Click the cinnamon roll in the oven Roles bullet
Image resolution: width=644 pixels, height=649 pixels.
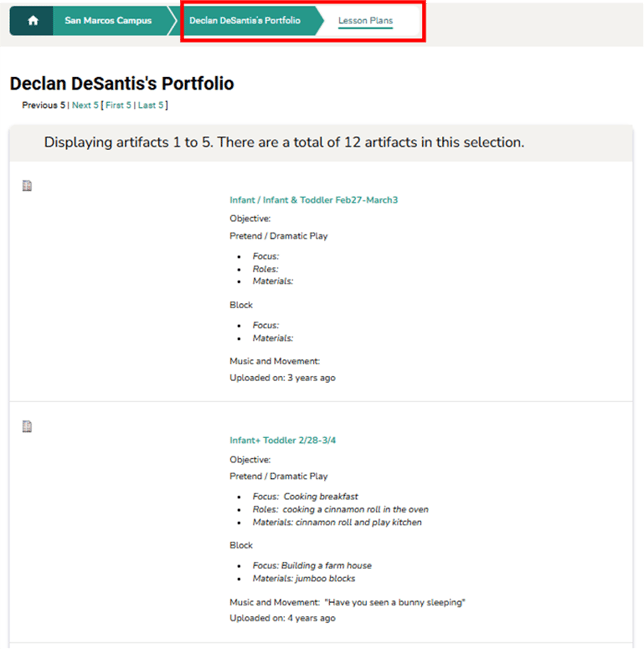coord(340,509)
